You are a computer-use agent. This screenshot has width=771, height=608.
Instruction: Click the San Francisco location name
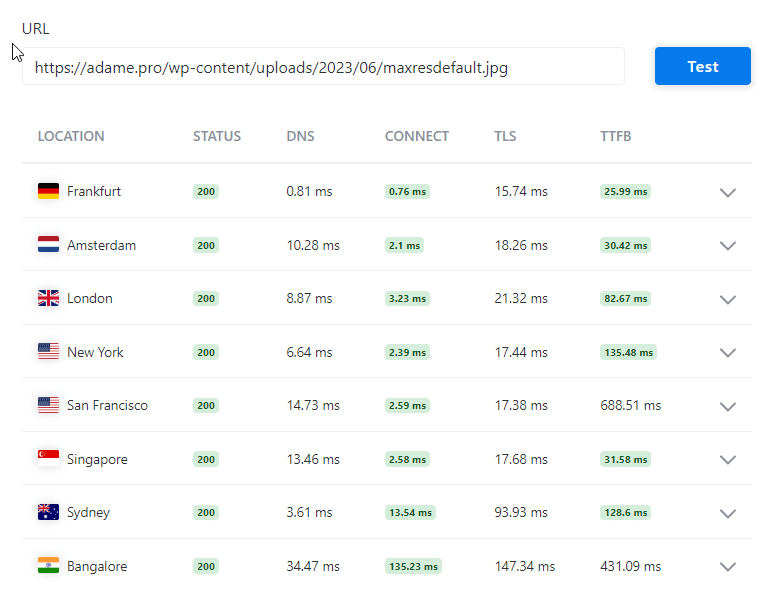(107, 405)
